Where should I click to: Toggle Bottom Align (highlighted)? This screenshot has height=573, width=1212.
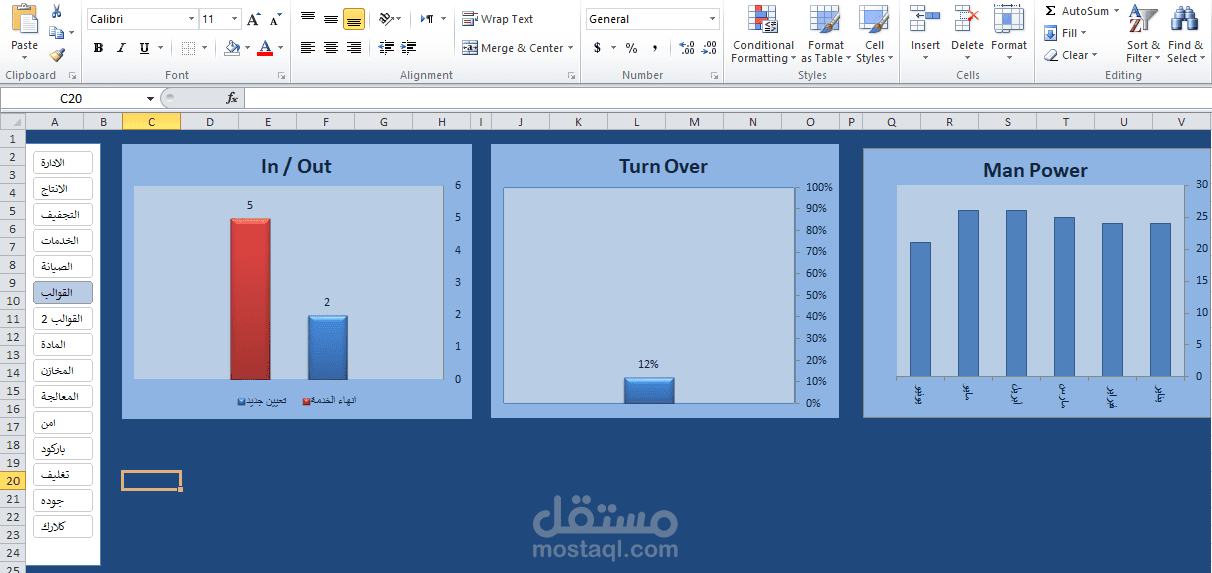pyautogui.click(x=354, y=19)
